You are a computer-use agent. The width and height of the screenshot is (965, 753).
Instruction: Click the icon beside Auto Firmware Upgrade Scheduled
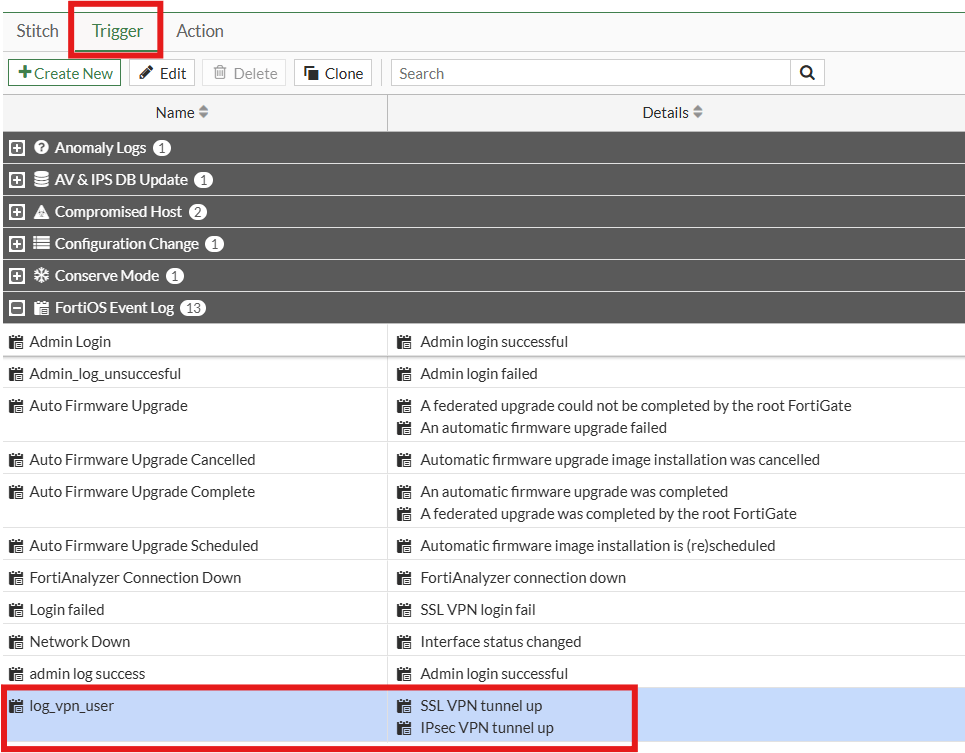click(x=16, y=546)
